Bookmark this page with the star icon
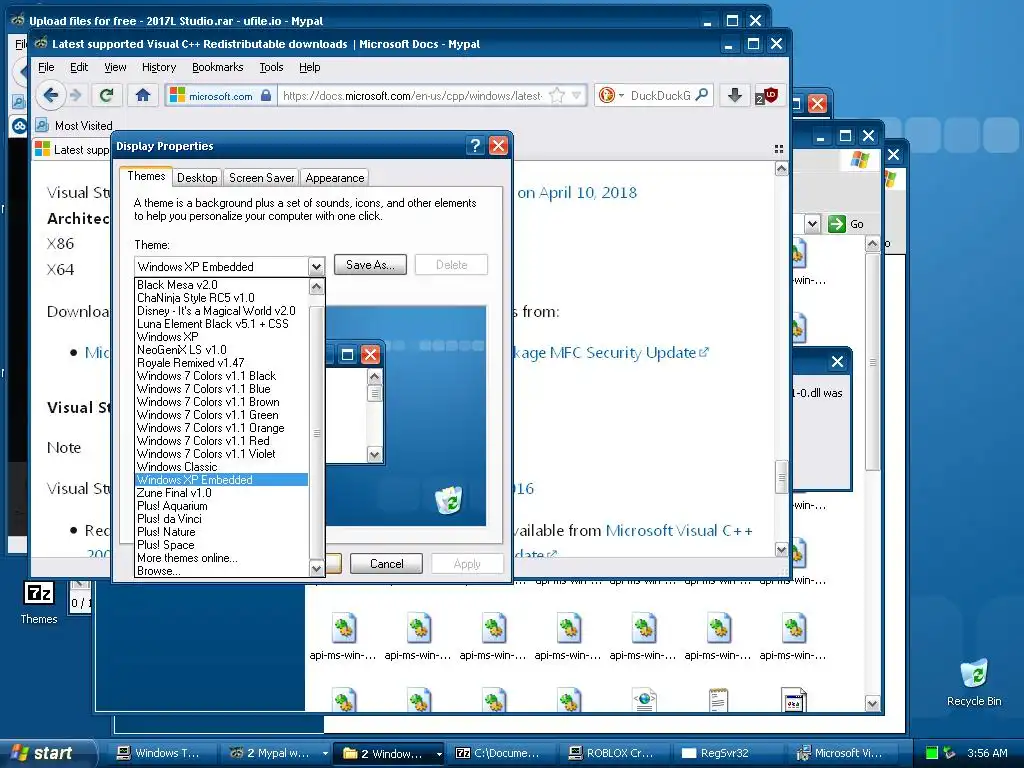This screenshot has width=1024, height=768. [556, 95]
